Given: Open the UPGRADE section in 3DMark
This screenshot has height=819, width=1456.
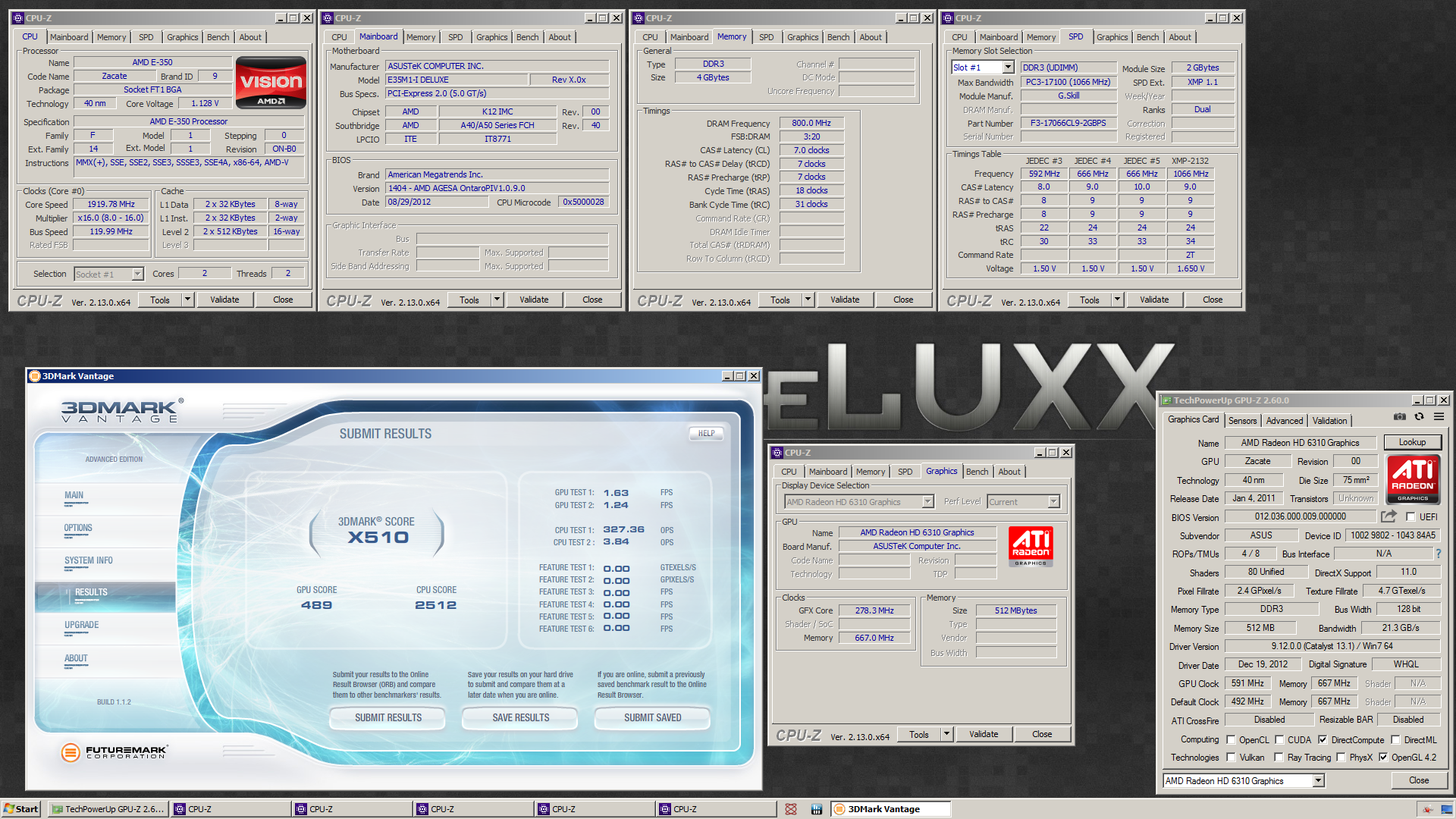Looking at the screenshot, I should (82, 625).
